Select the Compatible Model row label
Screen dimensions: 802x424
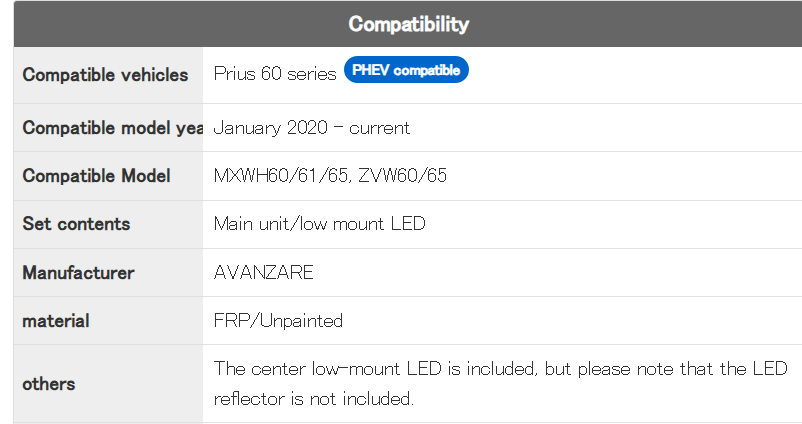(96, 176)
